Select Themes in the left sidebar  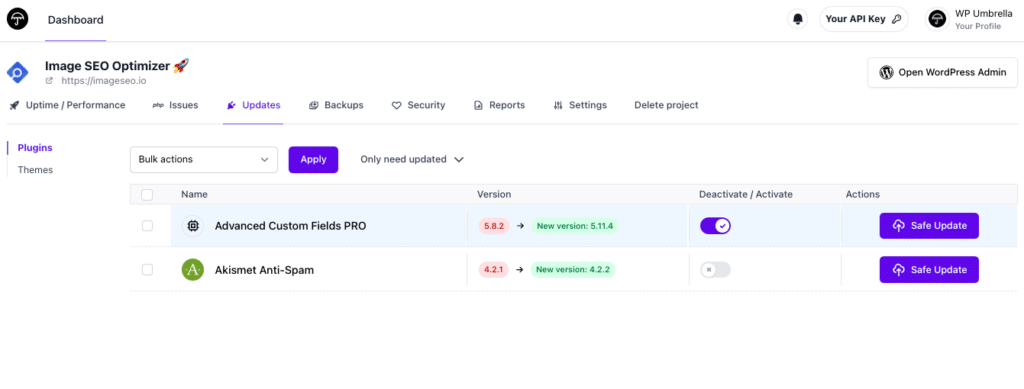point(35,170)
